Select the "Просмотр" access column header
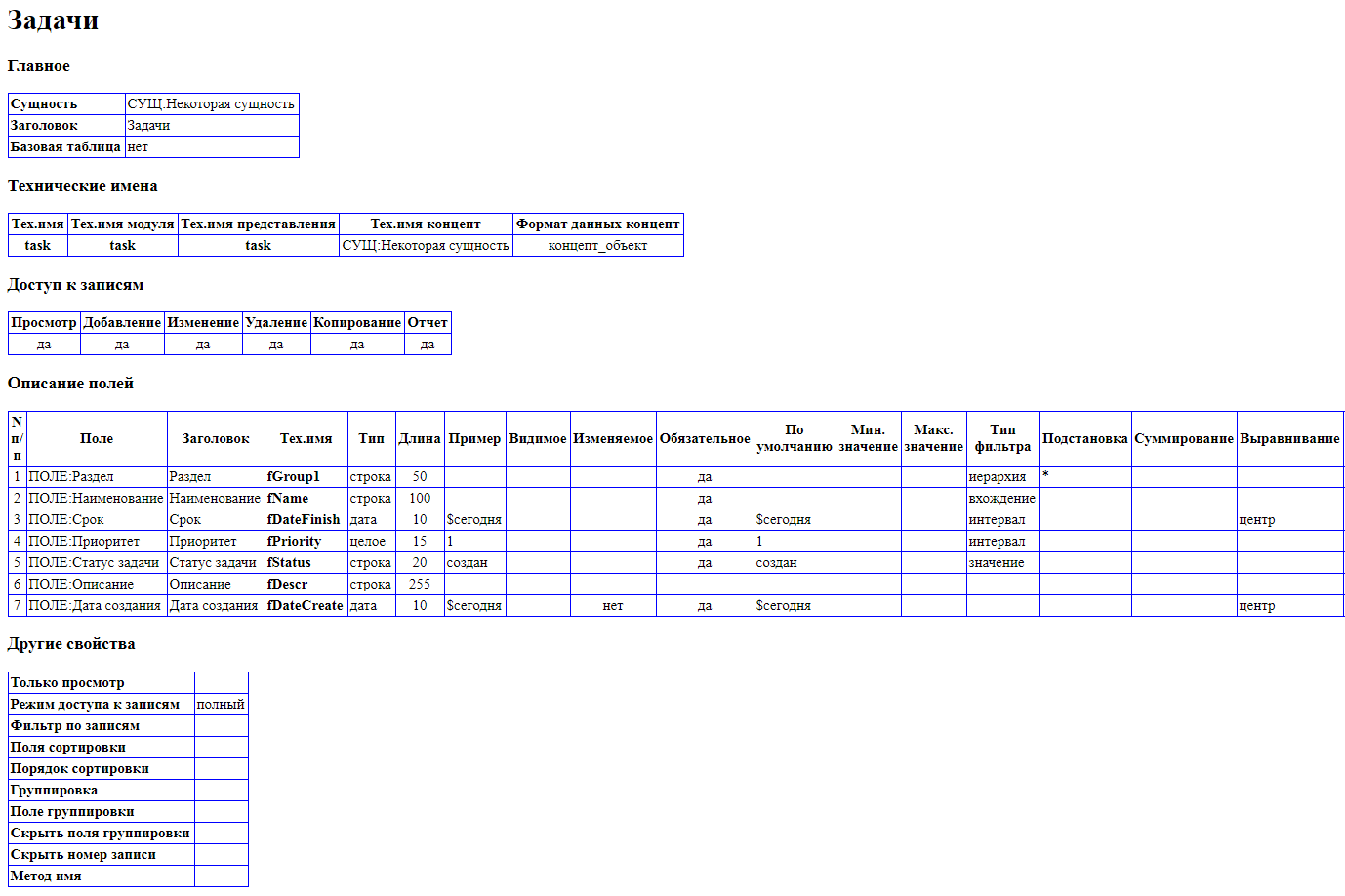 click(44, 322)
